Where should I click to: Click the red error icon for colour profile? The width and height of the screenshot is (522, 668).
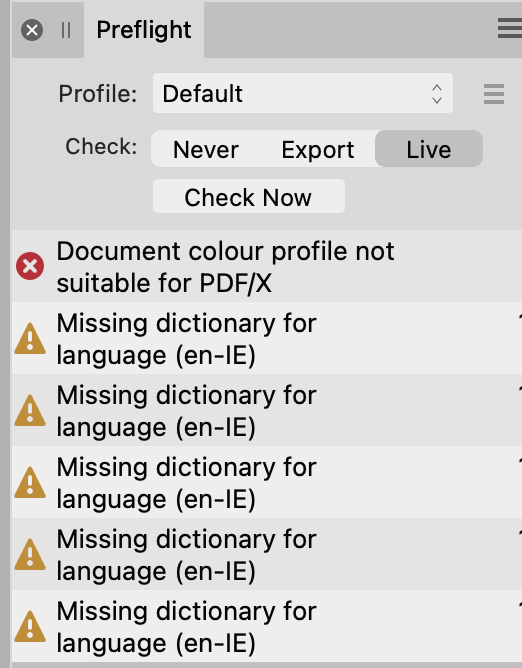point(30,266)
